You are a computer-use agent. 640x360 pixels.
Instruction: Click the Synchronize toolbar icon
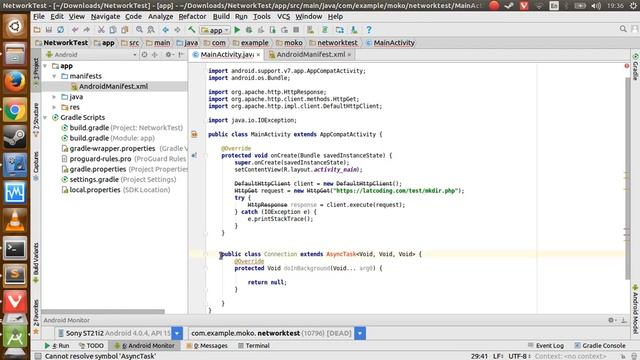60,30
